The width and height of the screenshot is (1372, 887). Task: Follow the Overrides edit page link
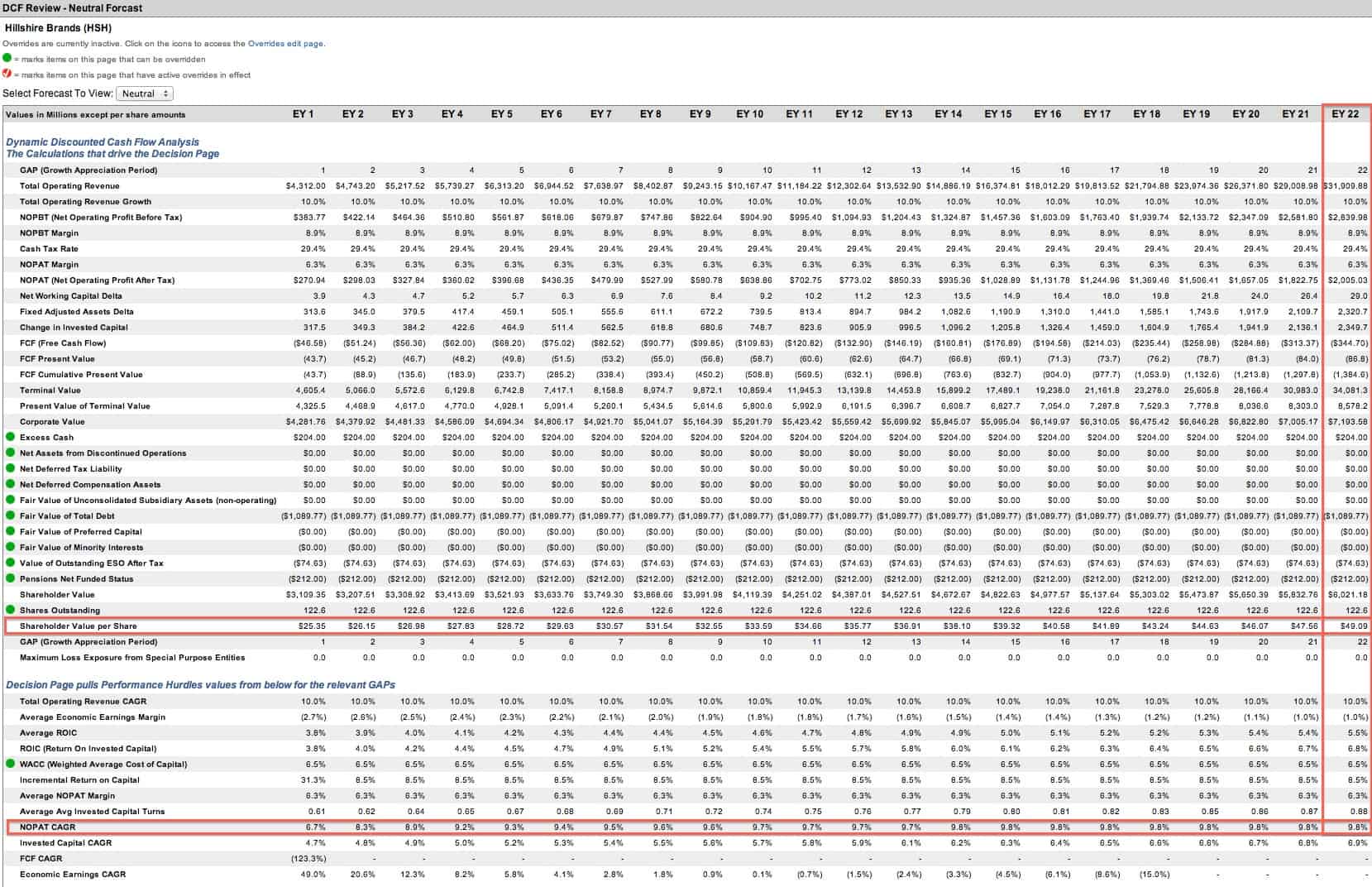point(285,44)
